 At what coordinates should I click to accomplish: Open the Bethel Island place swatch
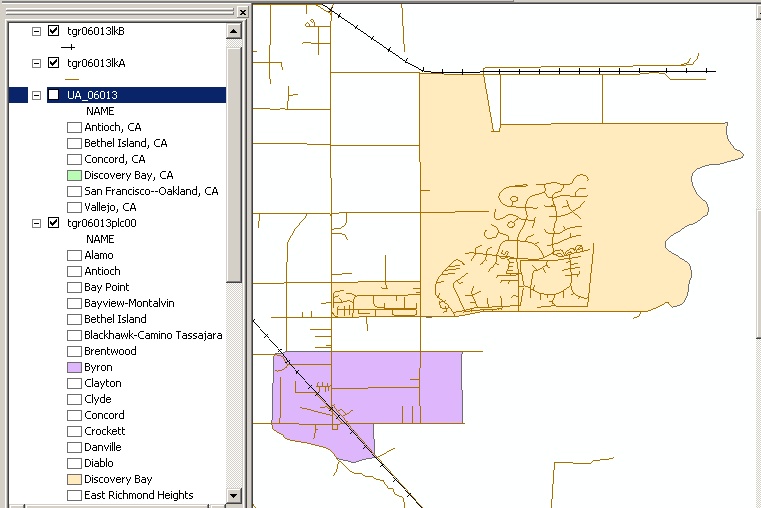(x=74, y=320)
